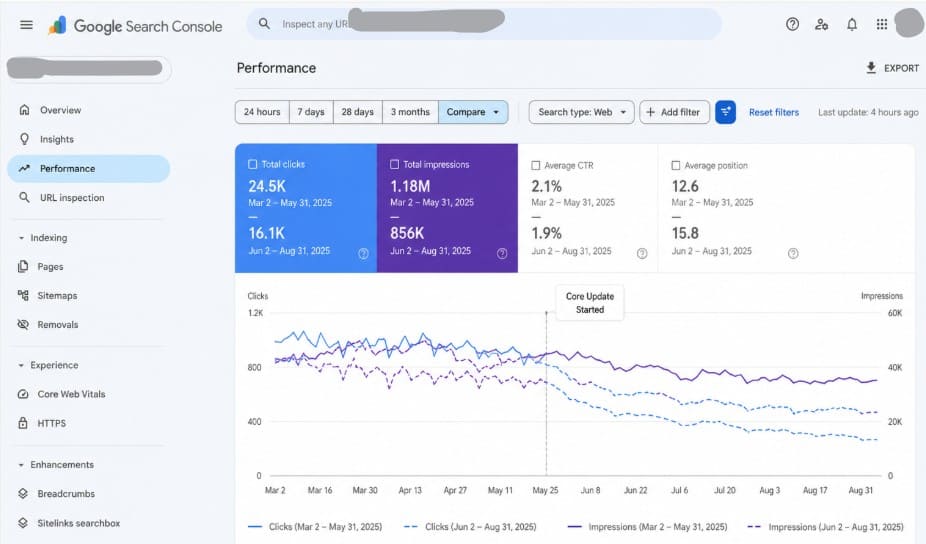The height and width of the screenshot is (544, 926).
Task: Click help icon on Average position card
Action: pyautogui.click(x=793, y=253)
